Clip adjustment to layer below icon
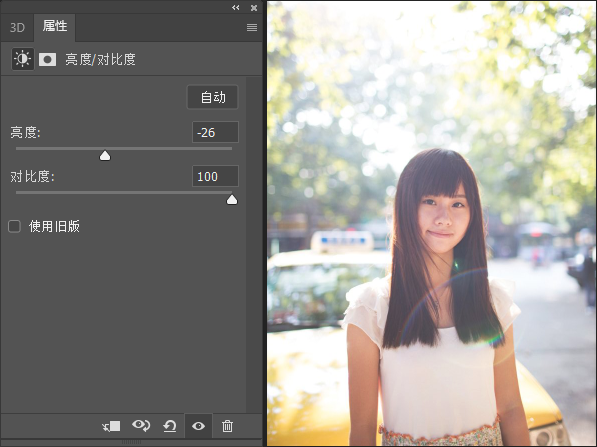597x447 pixels. coord(112,426)
